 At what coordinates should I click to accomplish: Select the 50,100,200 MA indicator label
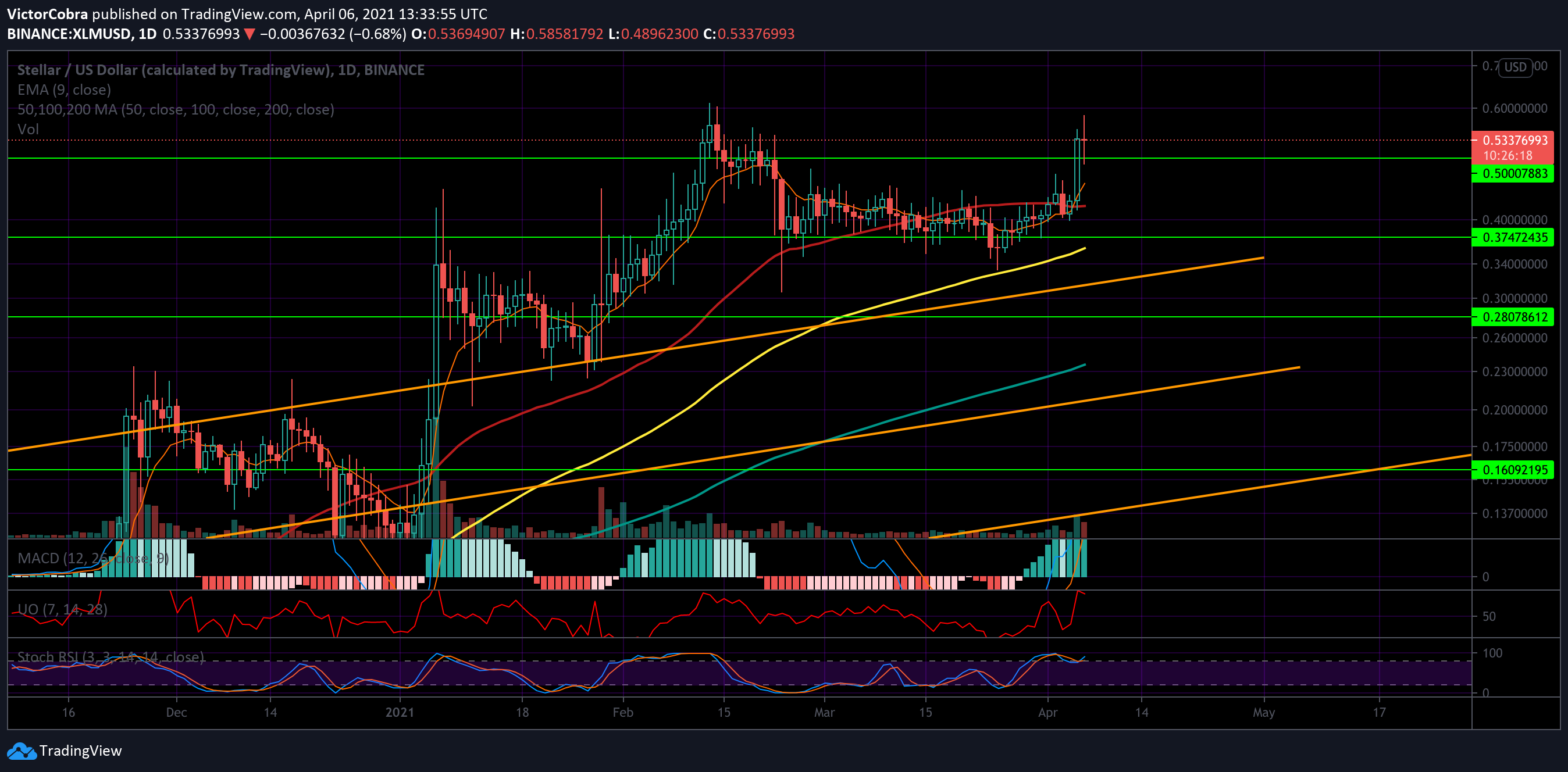175,109
